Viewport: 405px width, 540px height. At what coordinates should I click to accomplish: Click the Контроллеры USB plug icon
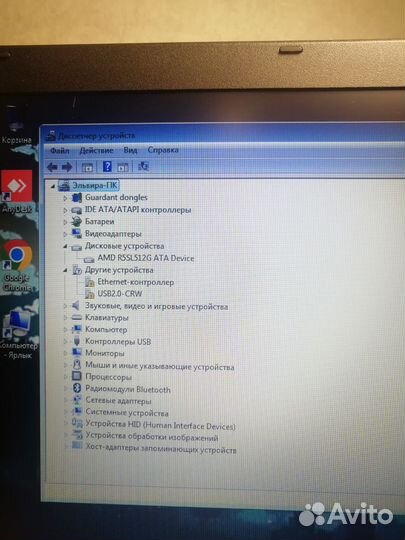77,341
